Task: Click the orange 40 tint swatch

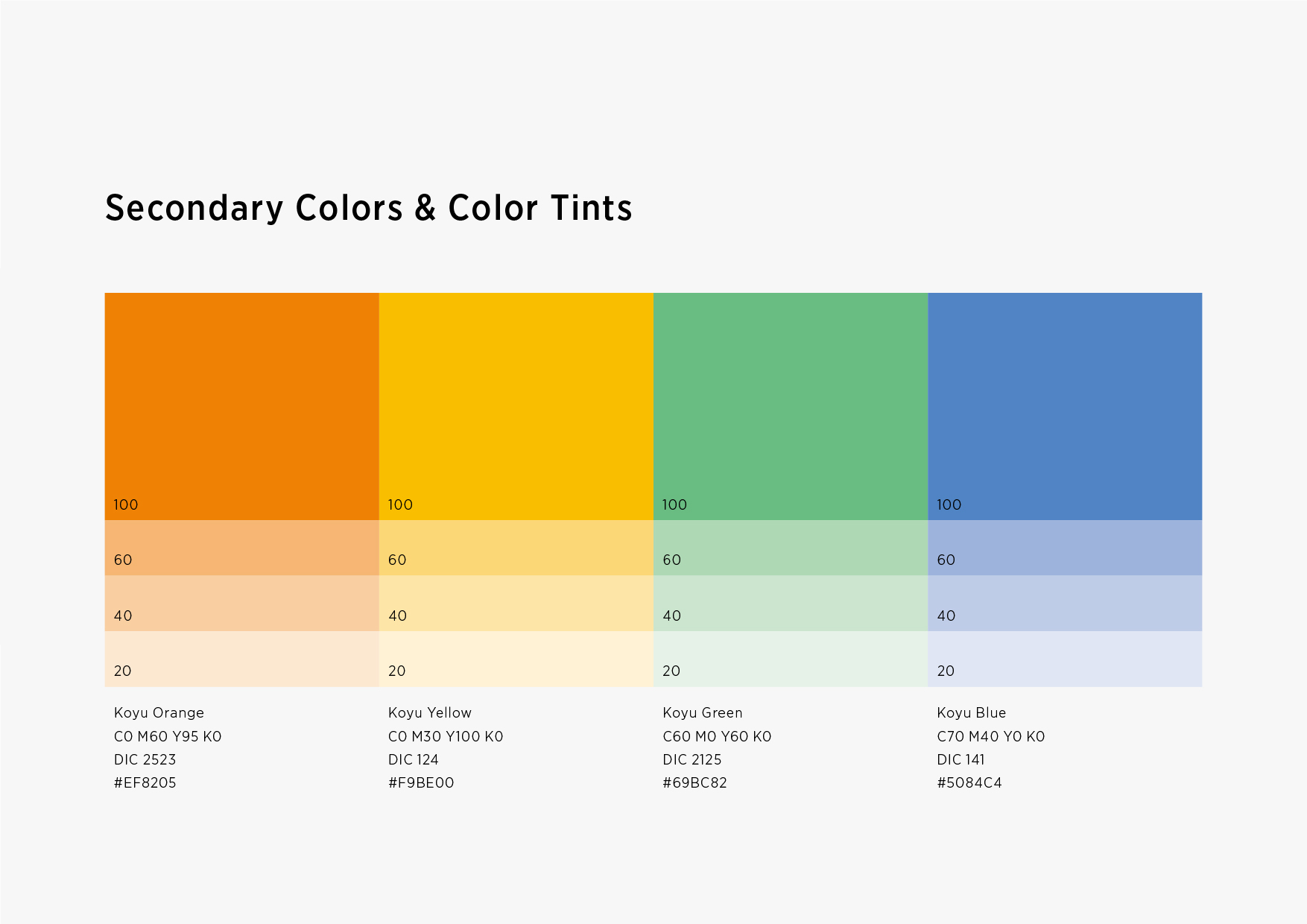Action: coord(241,603)
